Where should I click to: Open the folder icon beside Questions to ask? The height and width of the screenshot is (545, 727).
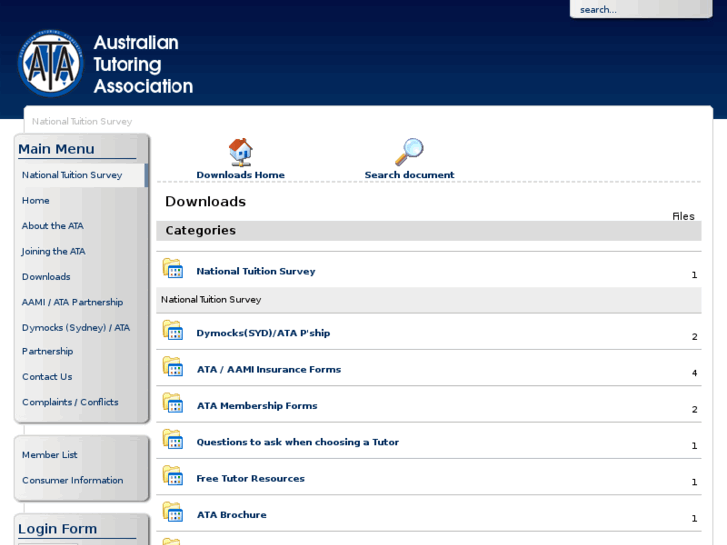[x=173, y=439]
